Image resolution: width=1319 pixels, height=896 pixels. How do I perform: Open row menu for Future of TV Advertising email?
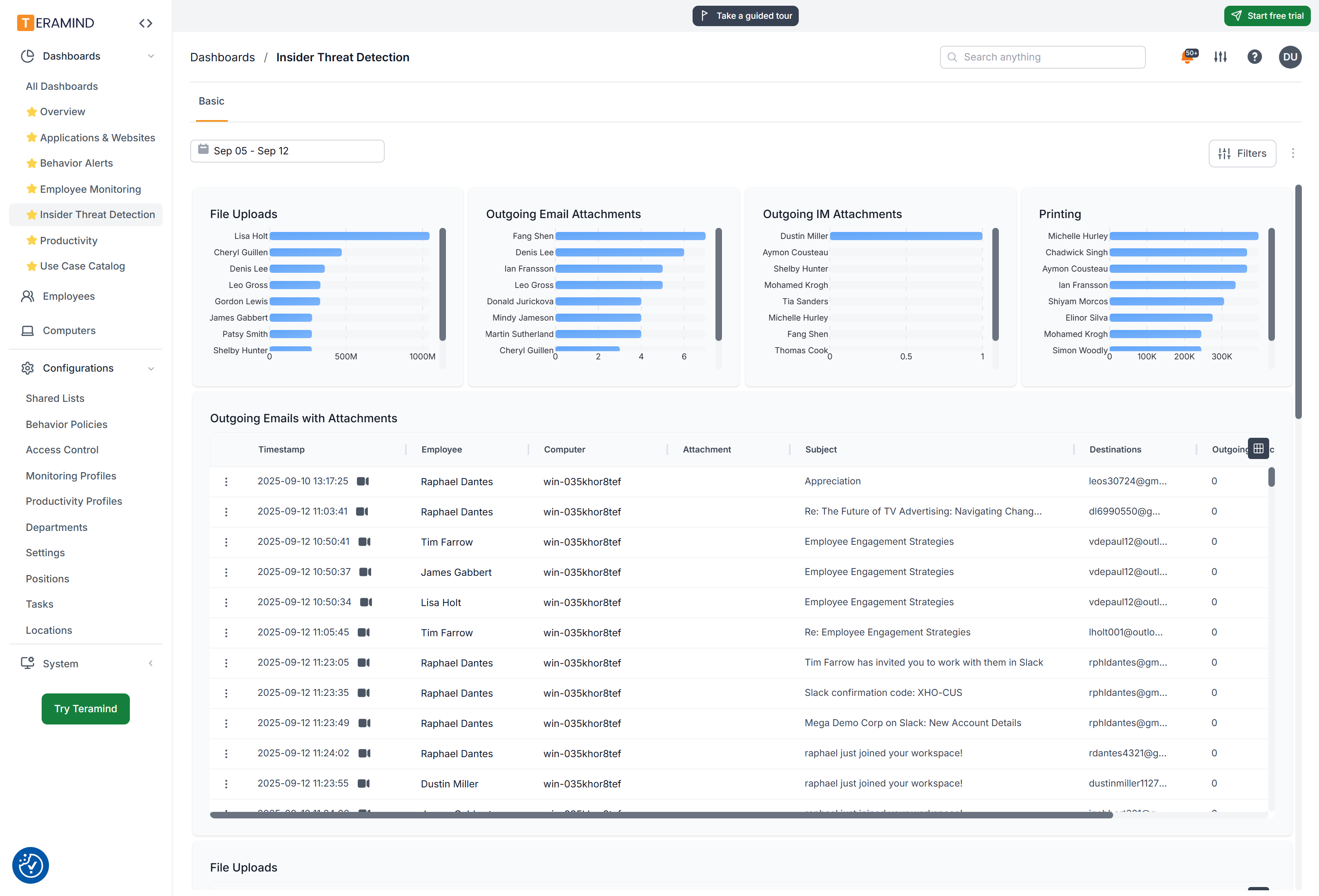(226, 512)
